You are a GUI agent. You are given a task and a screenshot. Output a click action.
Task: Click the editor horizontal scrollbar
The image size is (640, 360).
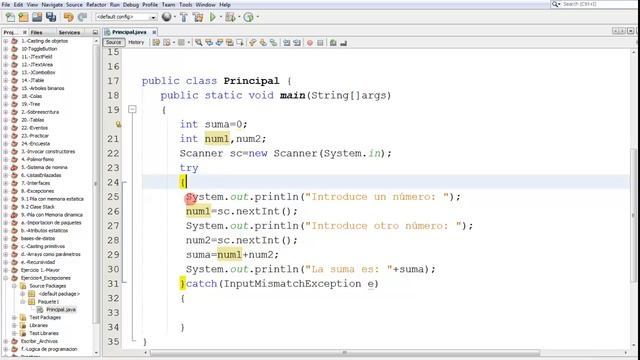(x=345, y=353)
